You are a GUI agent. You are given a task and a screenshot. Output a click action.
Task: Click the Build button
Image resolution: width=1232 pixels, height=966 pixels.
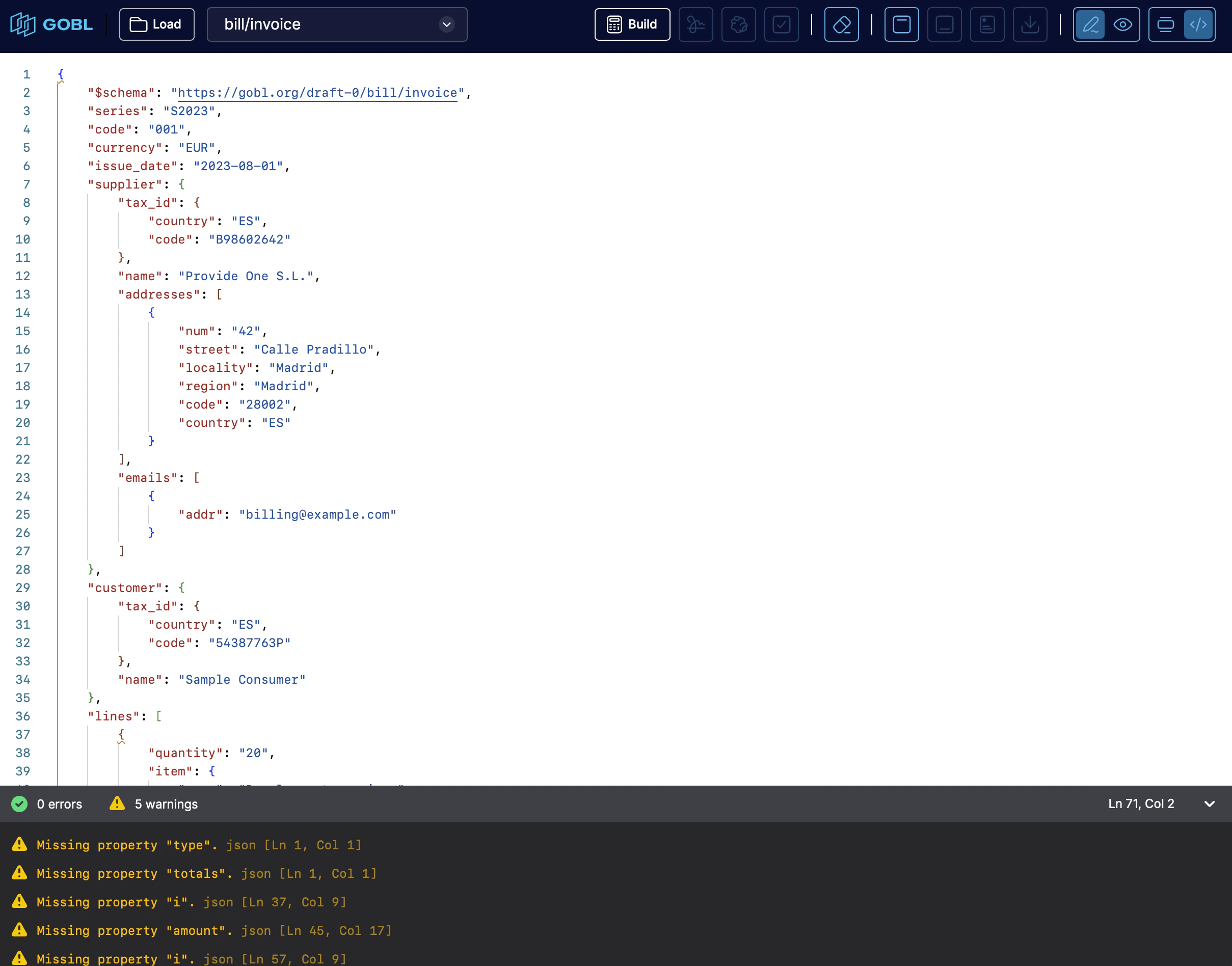tap(632, 24)
